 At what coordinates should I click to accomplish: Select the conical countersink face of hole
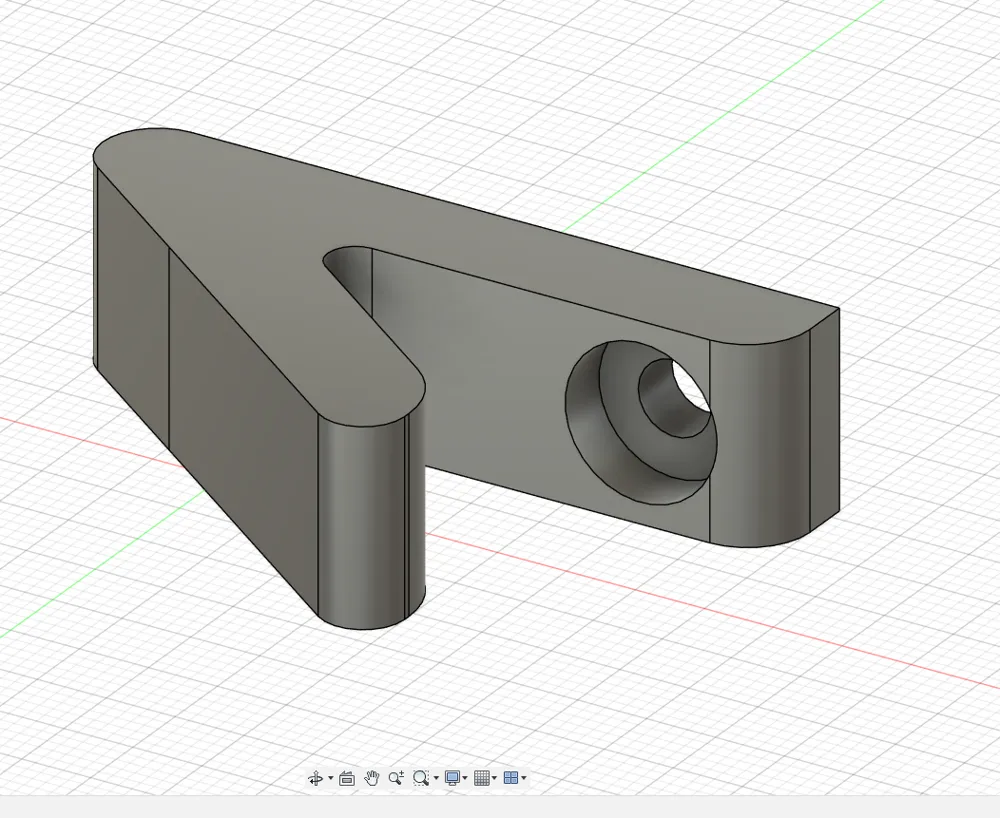pos(628,421)
